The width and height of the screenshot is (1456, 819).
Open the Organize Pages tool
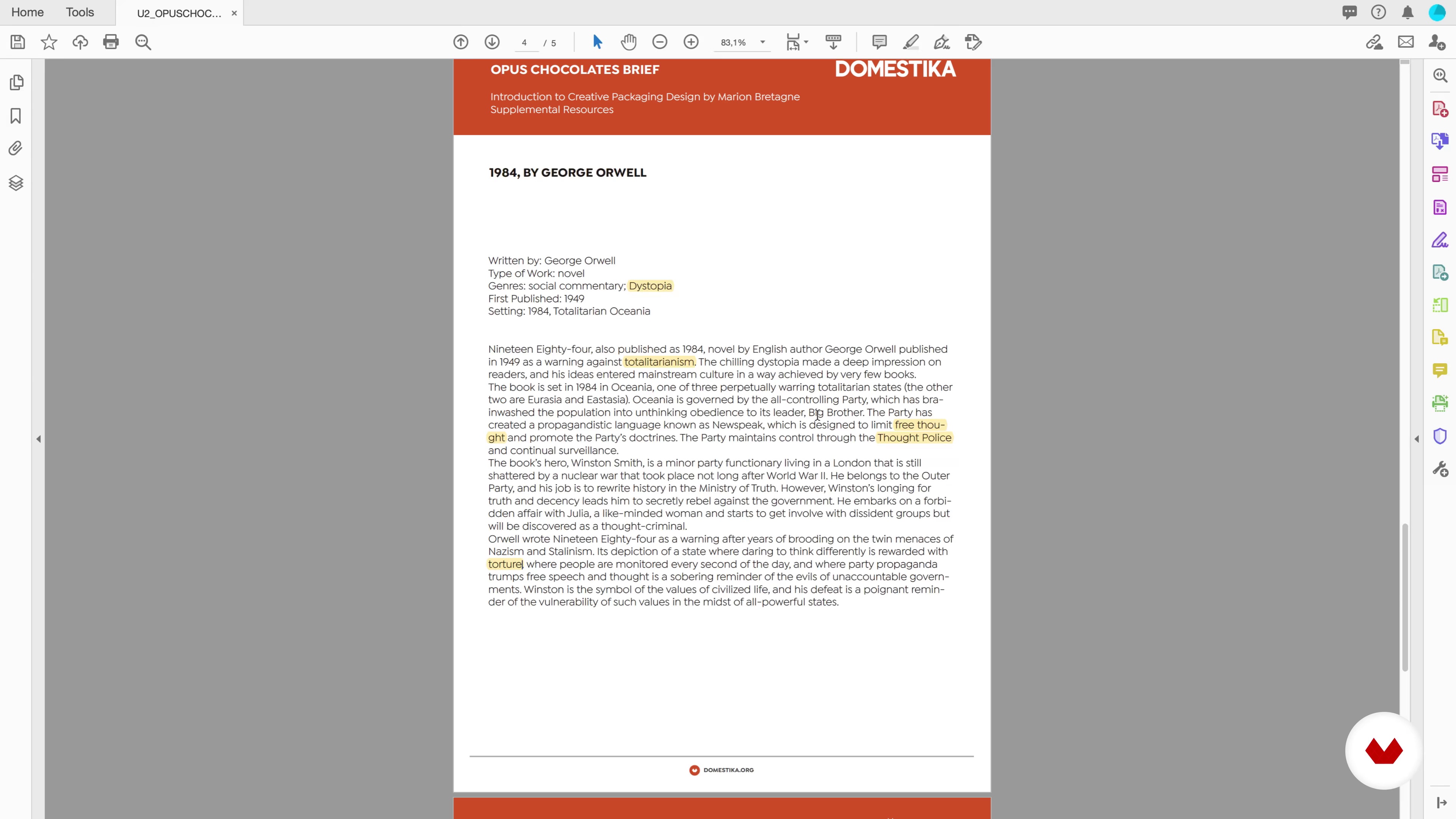click(1440, 174)
